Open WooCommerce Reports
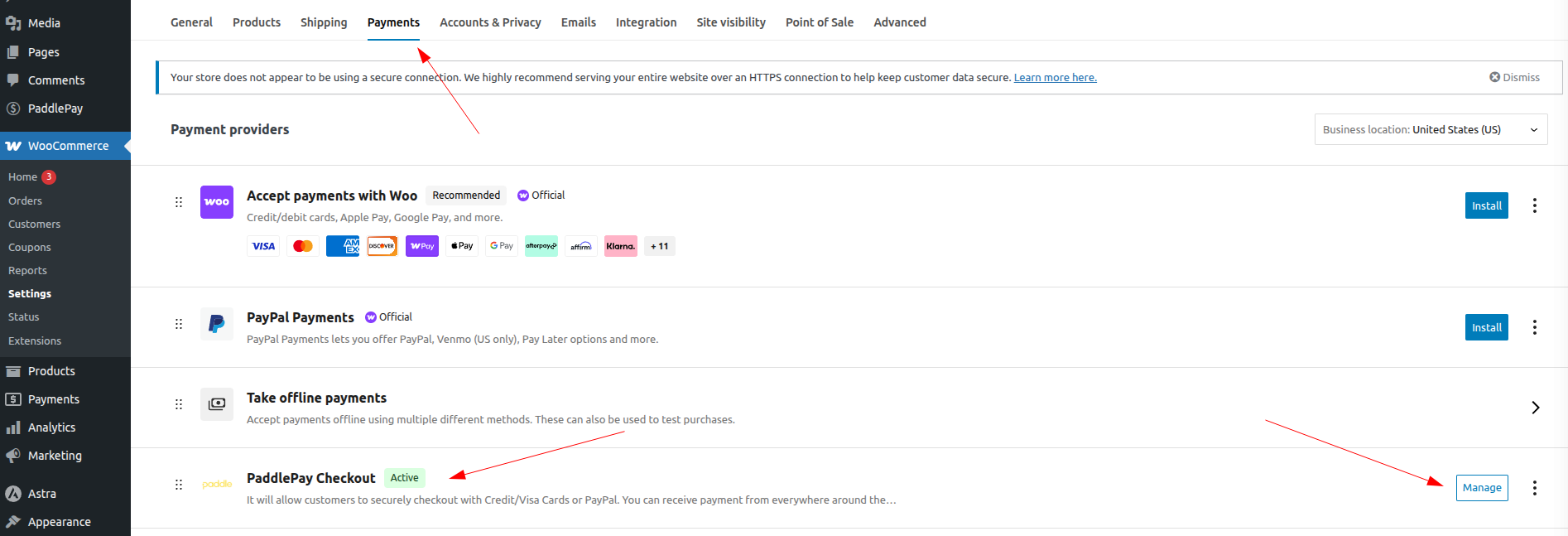 (27, 270)
